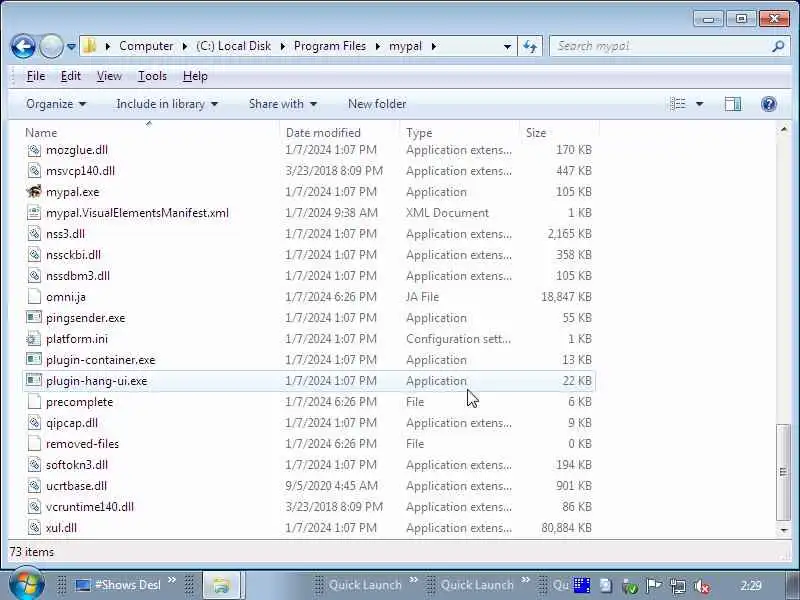
Task: Select the mypal.exe application icon
Action: (34, 192)
